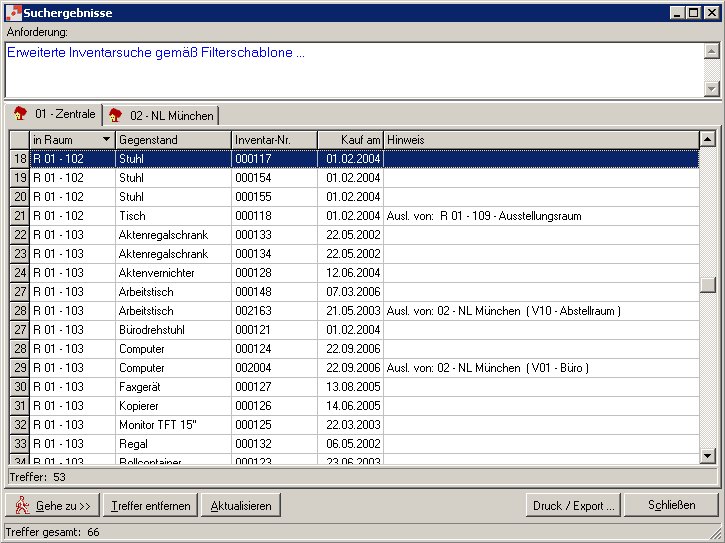725x543 pixels.
Task: Click the 'V01 - Büro' note
Action: [557, 368]
